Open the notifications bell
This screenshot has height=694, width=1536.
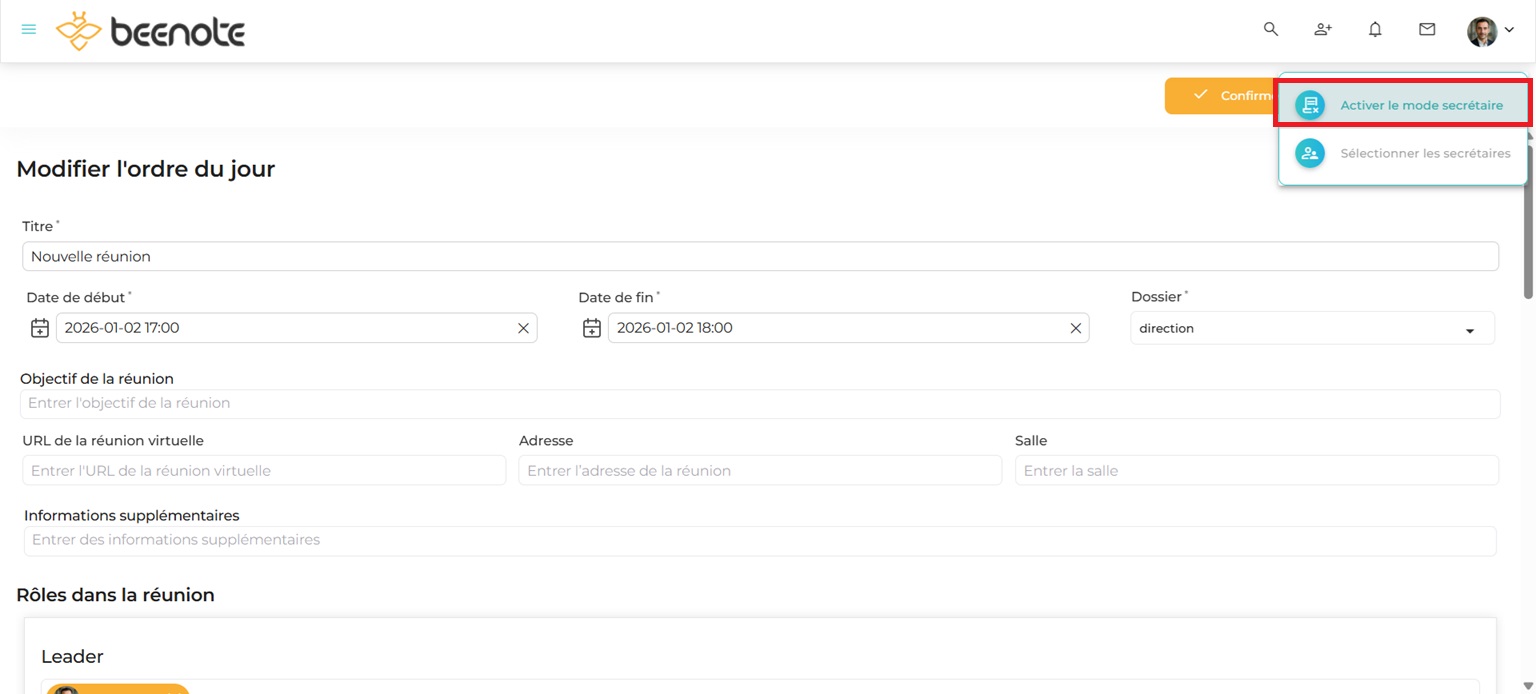pos(1375,30)
